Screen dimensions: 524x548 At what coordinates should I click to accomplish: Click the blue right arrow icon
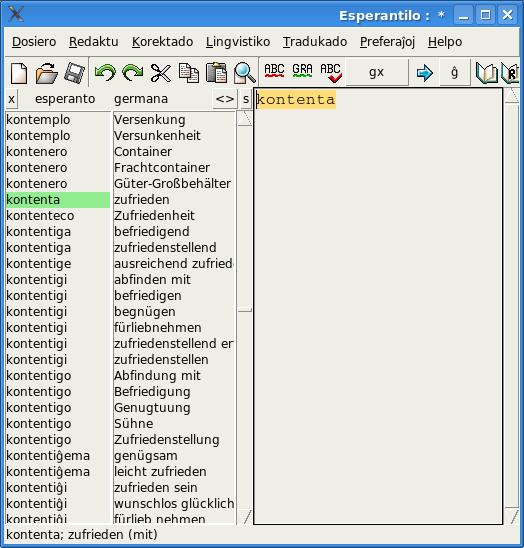pos(425,73)
